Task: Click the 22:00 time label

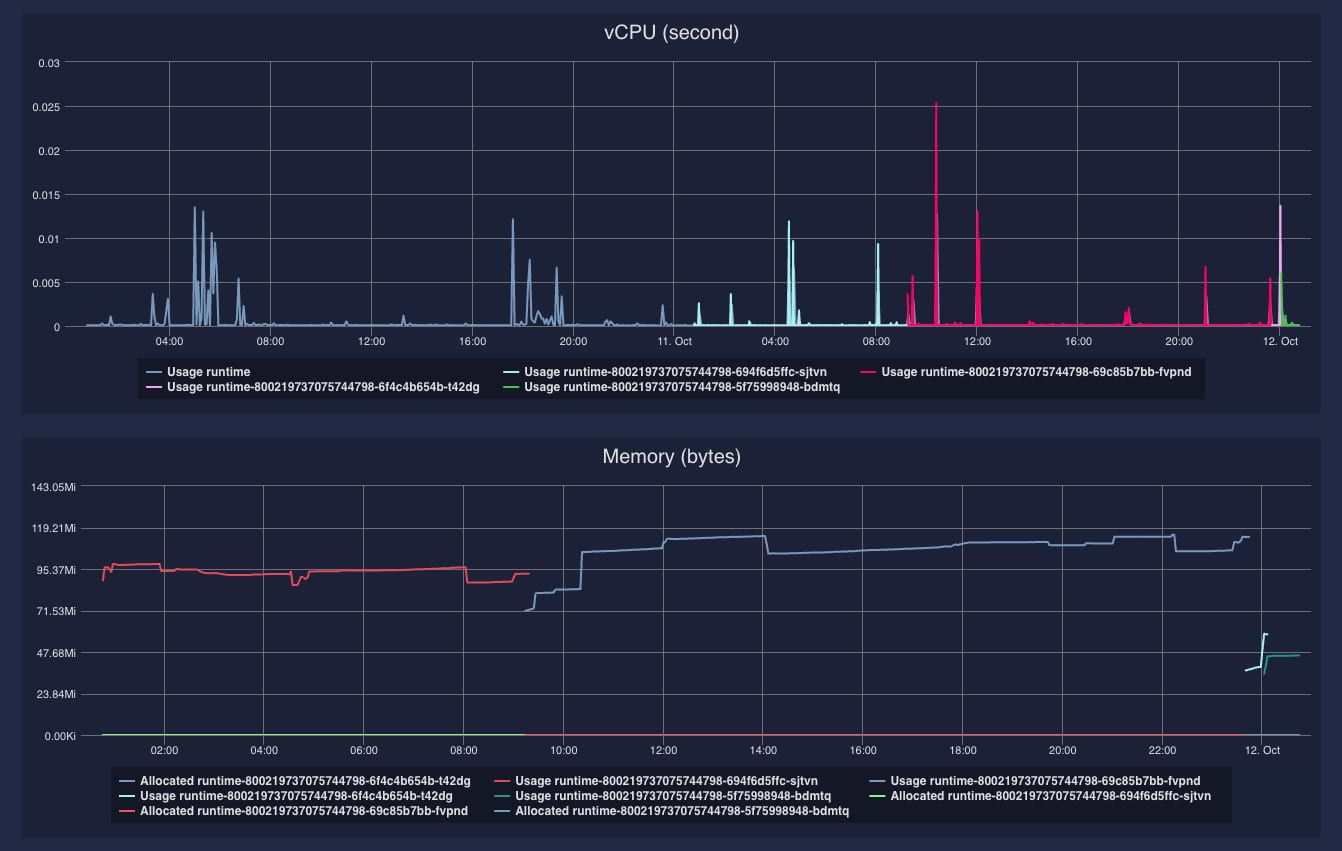Action: coord(1162,749)
